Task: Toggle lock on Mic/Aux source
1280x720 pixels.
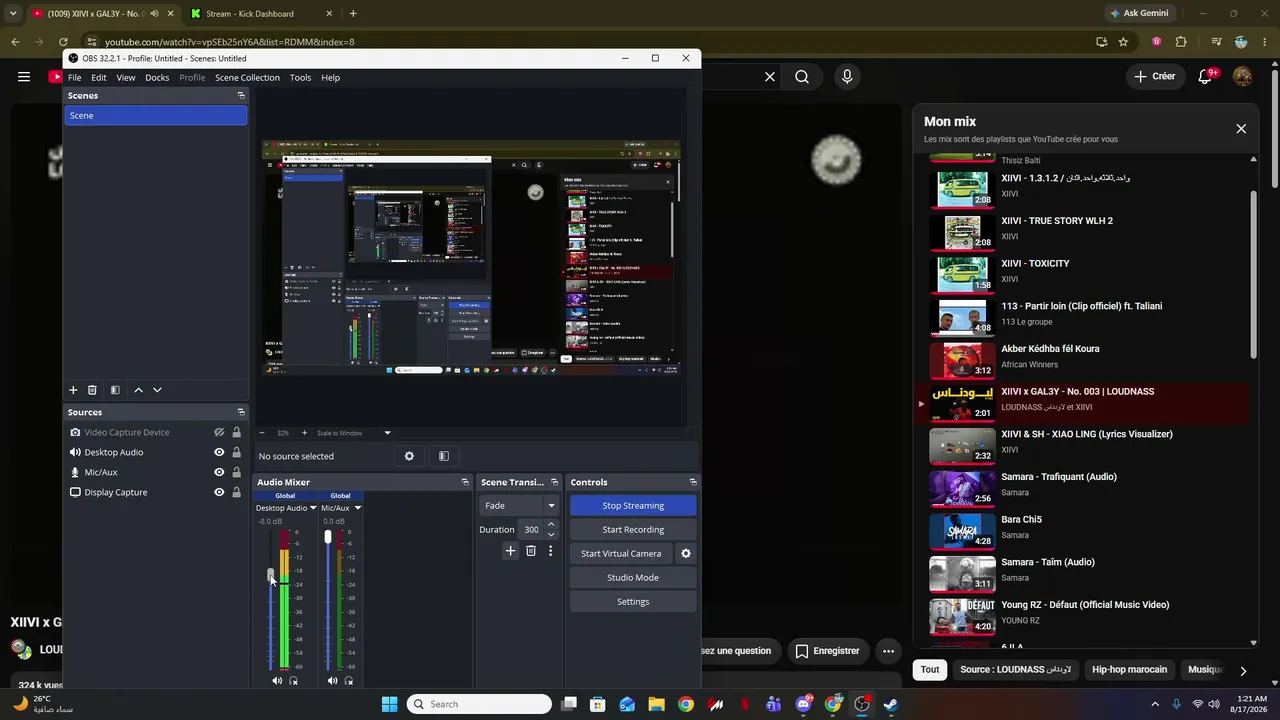Action: coord(236,472)
